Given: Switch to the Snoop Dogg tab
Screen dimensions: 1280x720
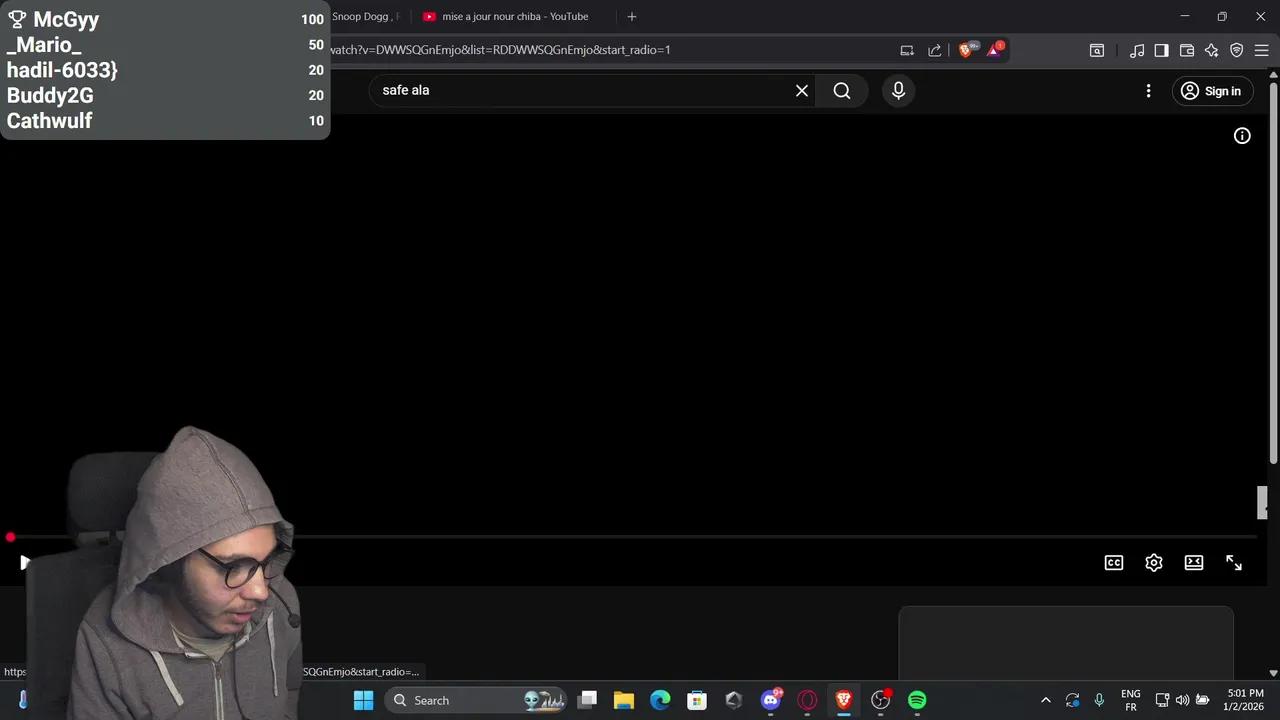Looking at the screenshot, I should [x=362, y=16].
